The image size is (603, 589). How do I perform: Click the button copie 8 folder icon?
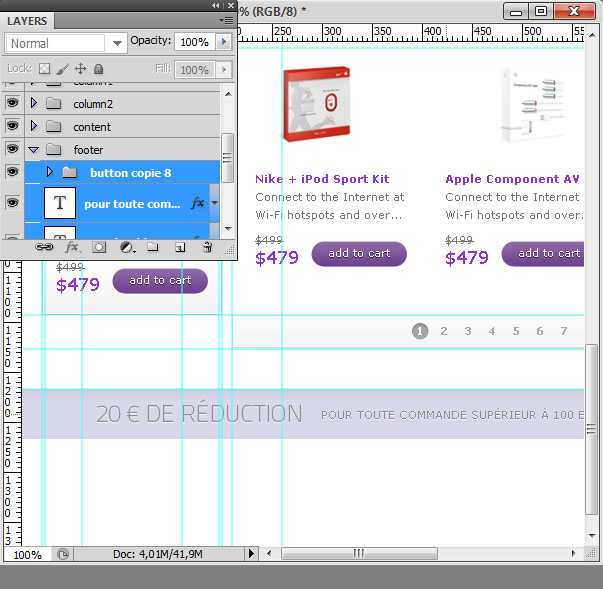tap(70, 172)
